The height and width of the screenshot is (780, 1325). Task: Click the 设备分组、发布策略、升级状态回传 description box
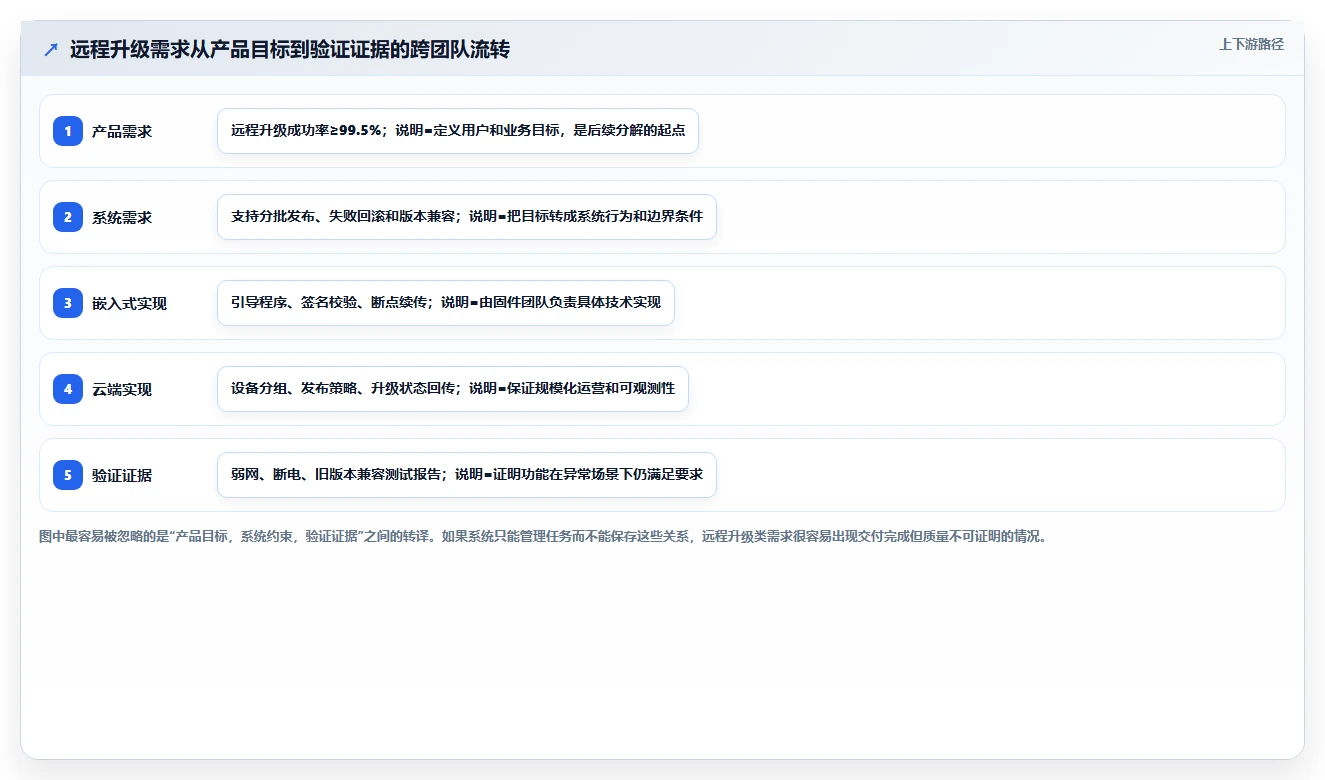453,389
